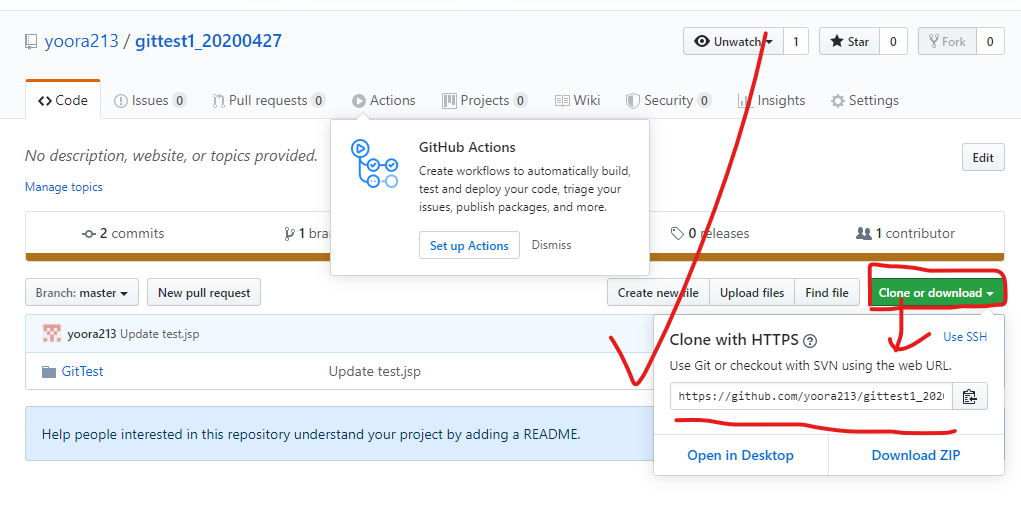Viewport: 1021px width, 517px height.
Task: Open the Pull requests tab
Action: tap(268, 100)
